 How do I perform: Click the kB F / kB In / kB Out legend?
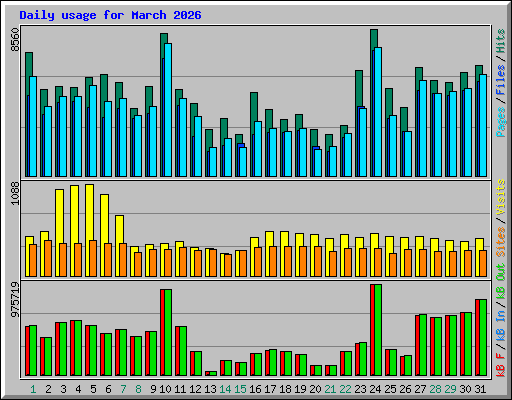click(x=501, y=320)
